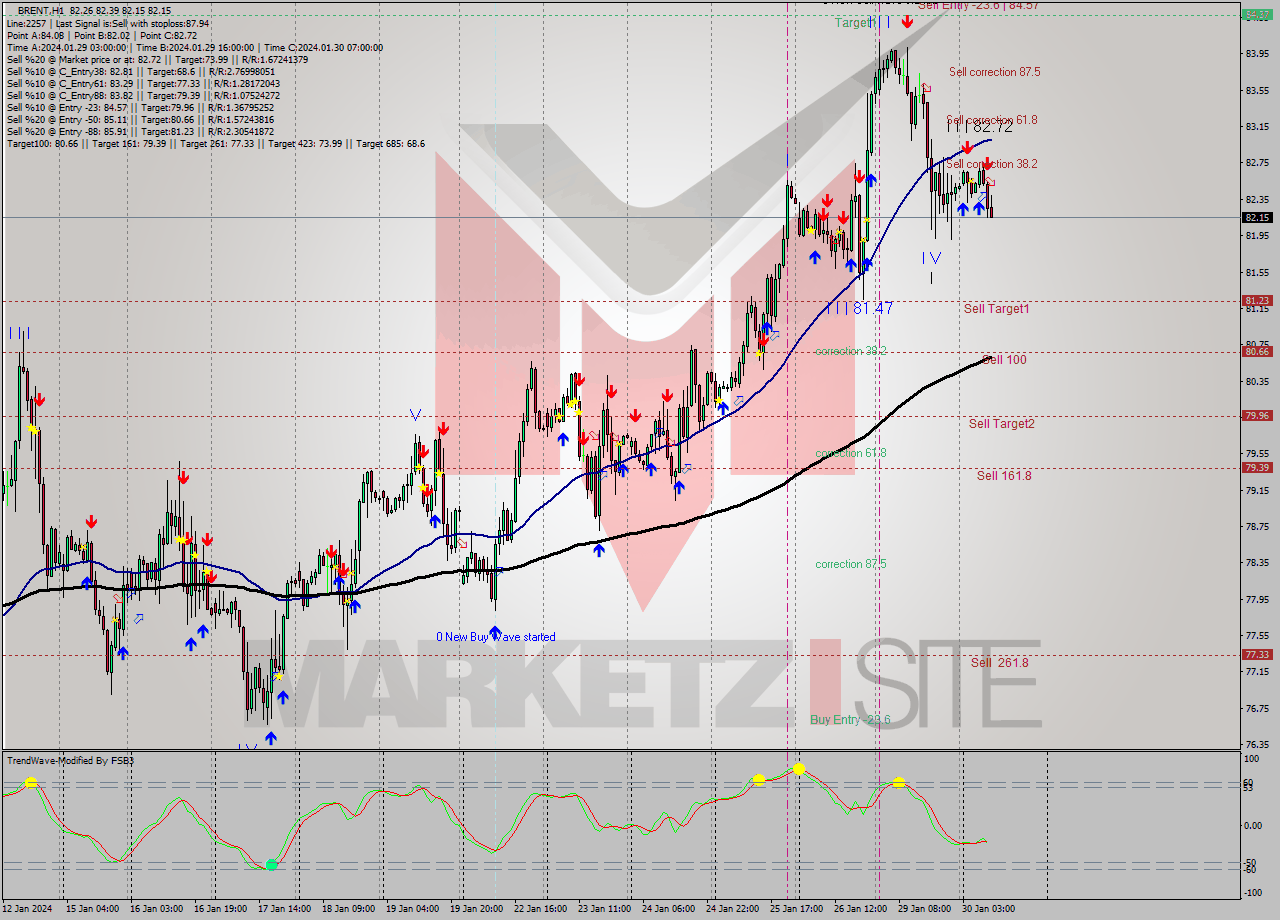Select the green 'correction 61.8' label
1280x920 pixels.
point(850,454)
